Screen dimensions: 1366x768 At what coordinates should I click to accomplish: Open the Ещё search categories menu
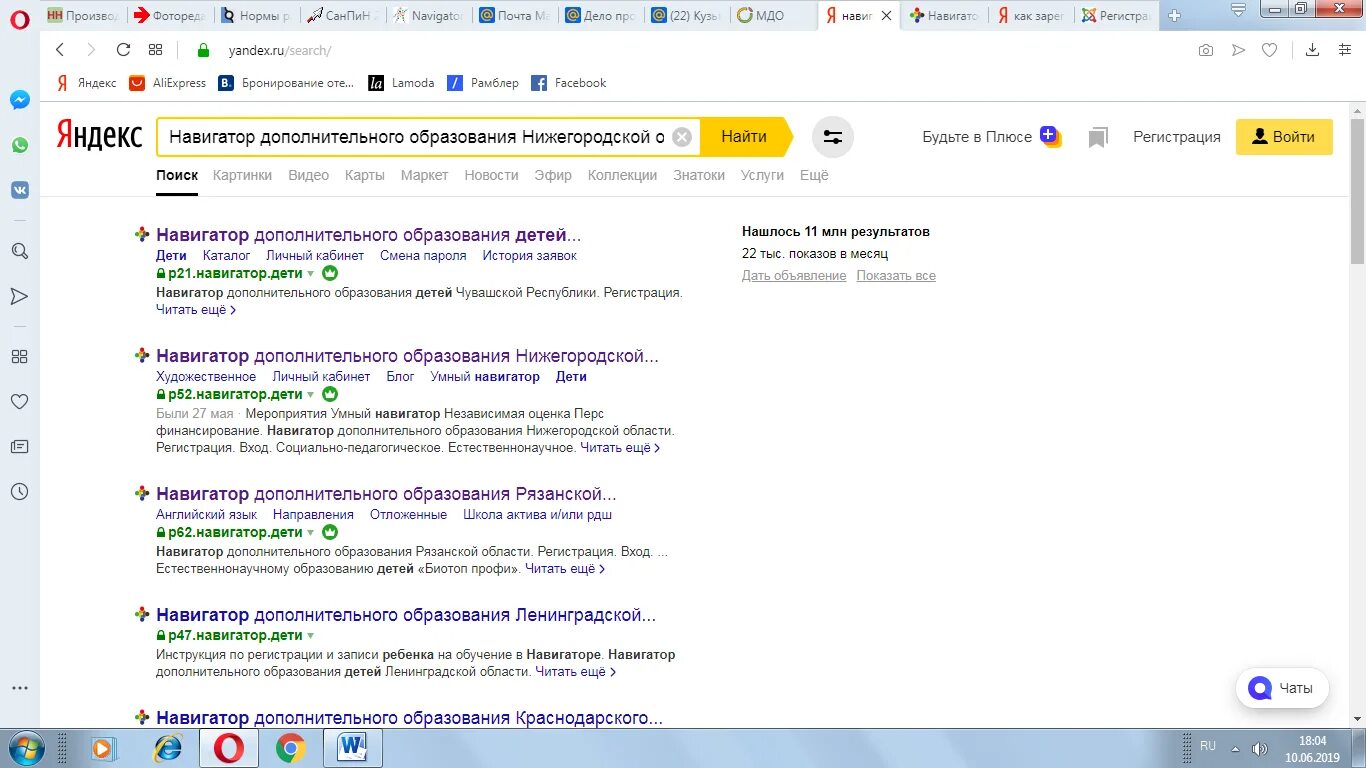[814, 175]
